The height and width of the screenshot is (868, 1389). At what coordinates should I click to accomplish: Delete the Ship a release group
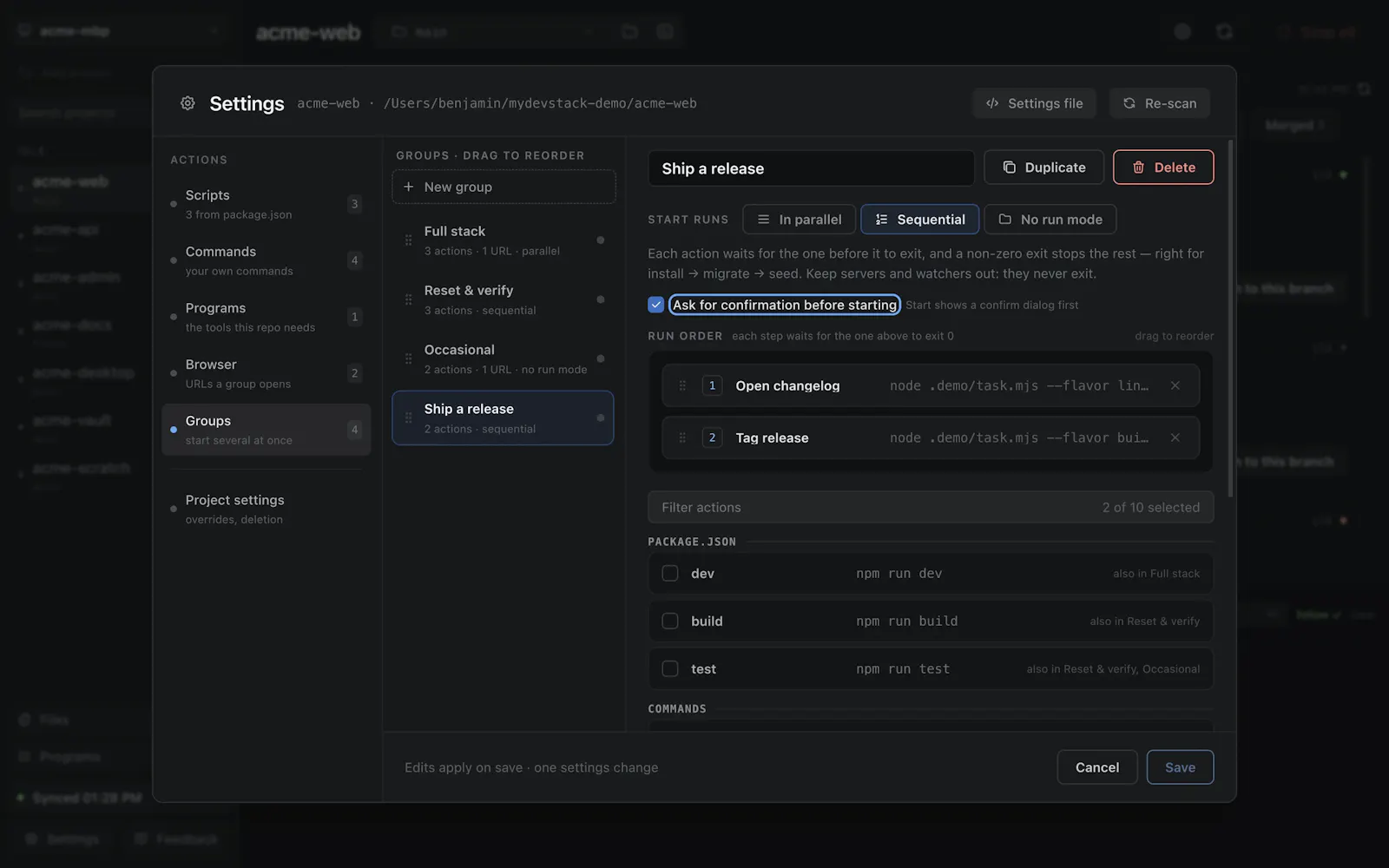tap(1163, 168)
